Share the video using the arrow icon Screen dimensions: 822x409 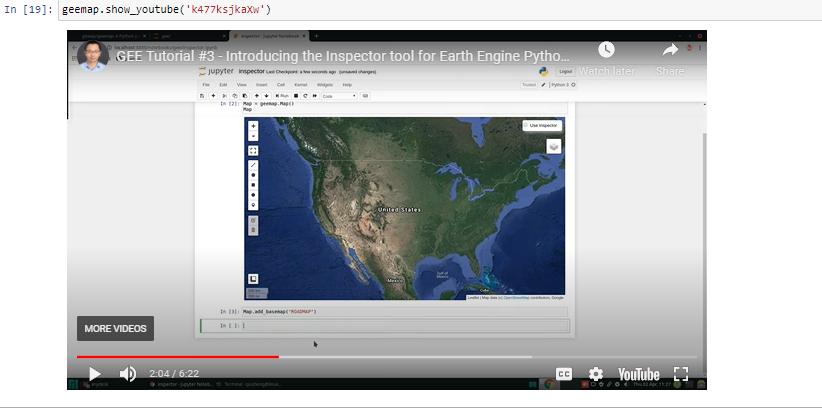(x=670, y=50)
